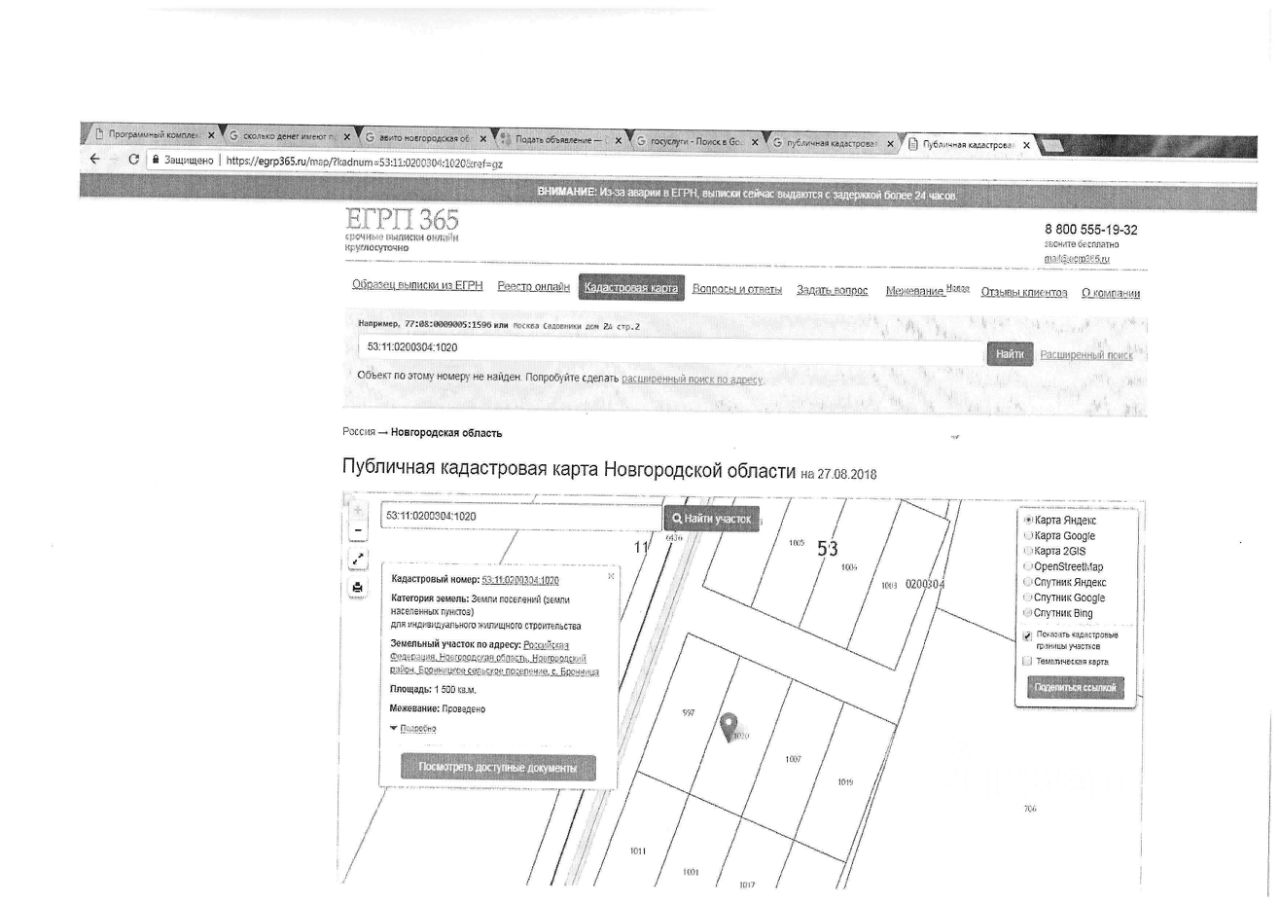Screen dimensions: 1280x905
Task: Click the site contact email link
Action: pos(1077,258)
